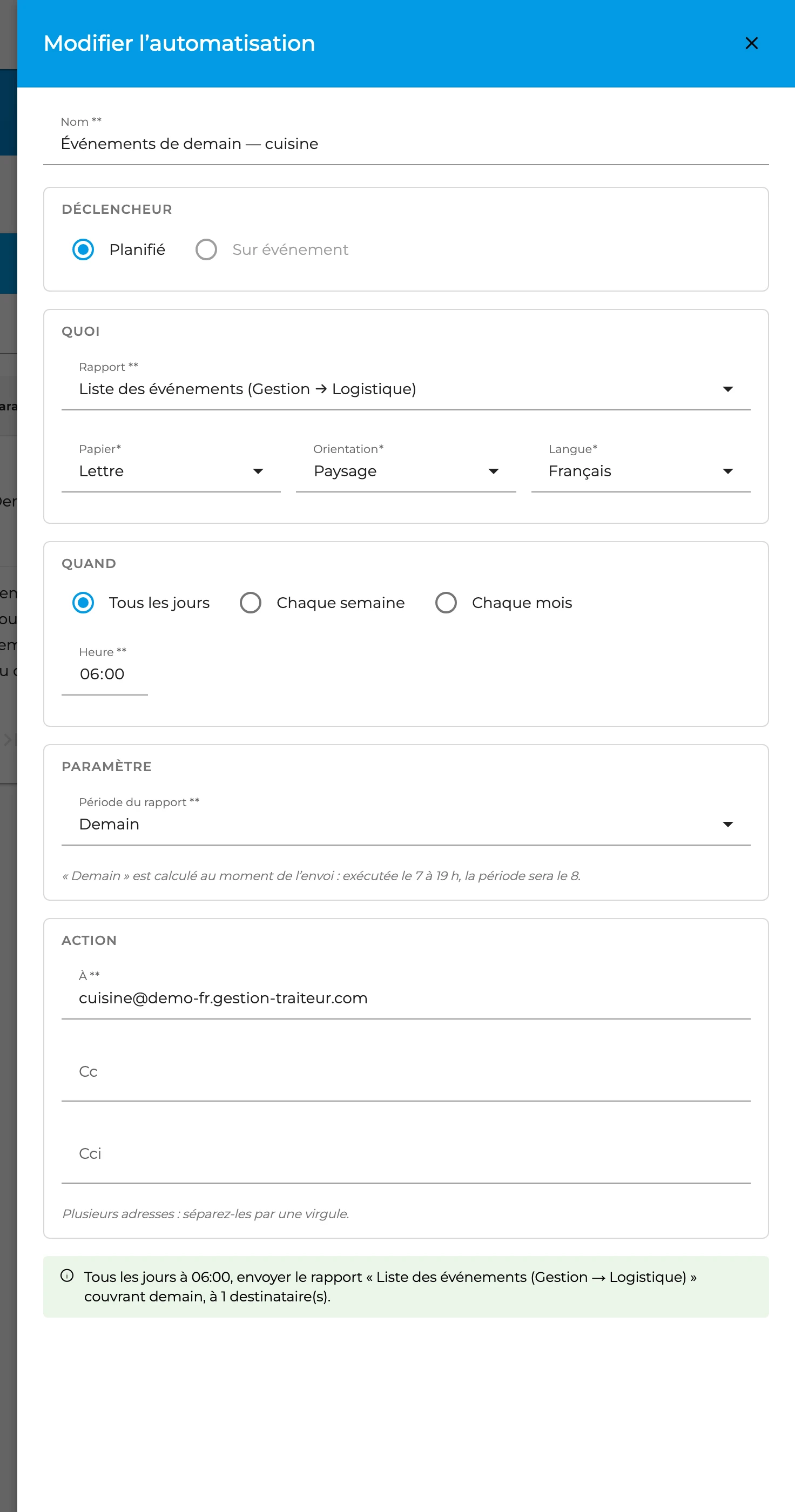Click into the Cc field

(x=406, y=1074)
